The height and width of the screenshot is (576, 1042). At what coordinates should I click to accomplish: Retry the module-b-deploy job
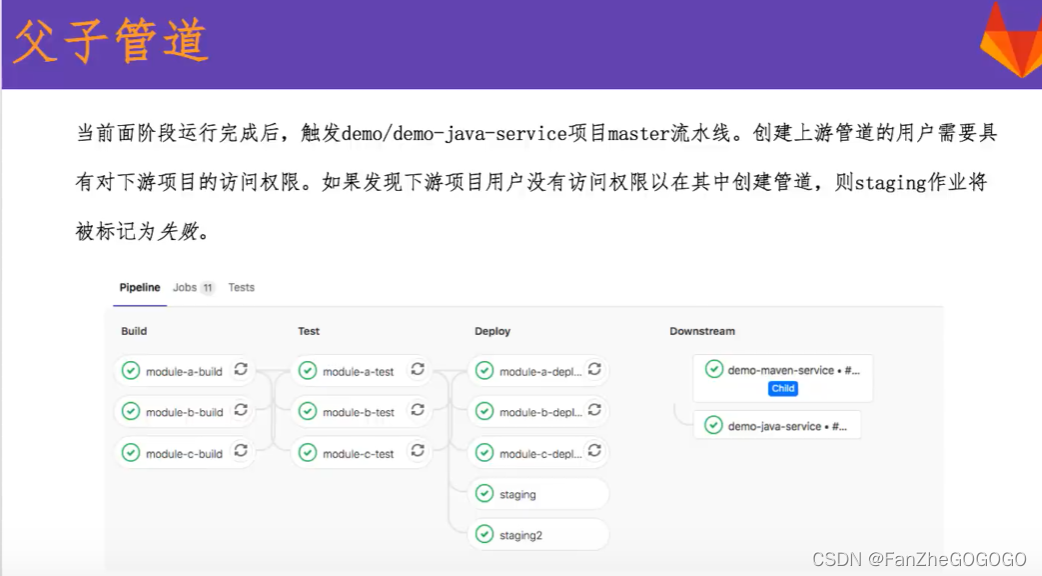point(595,411)
